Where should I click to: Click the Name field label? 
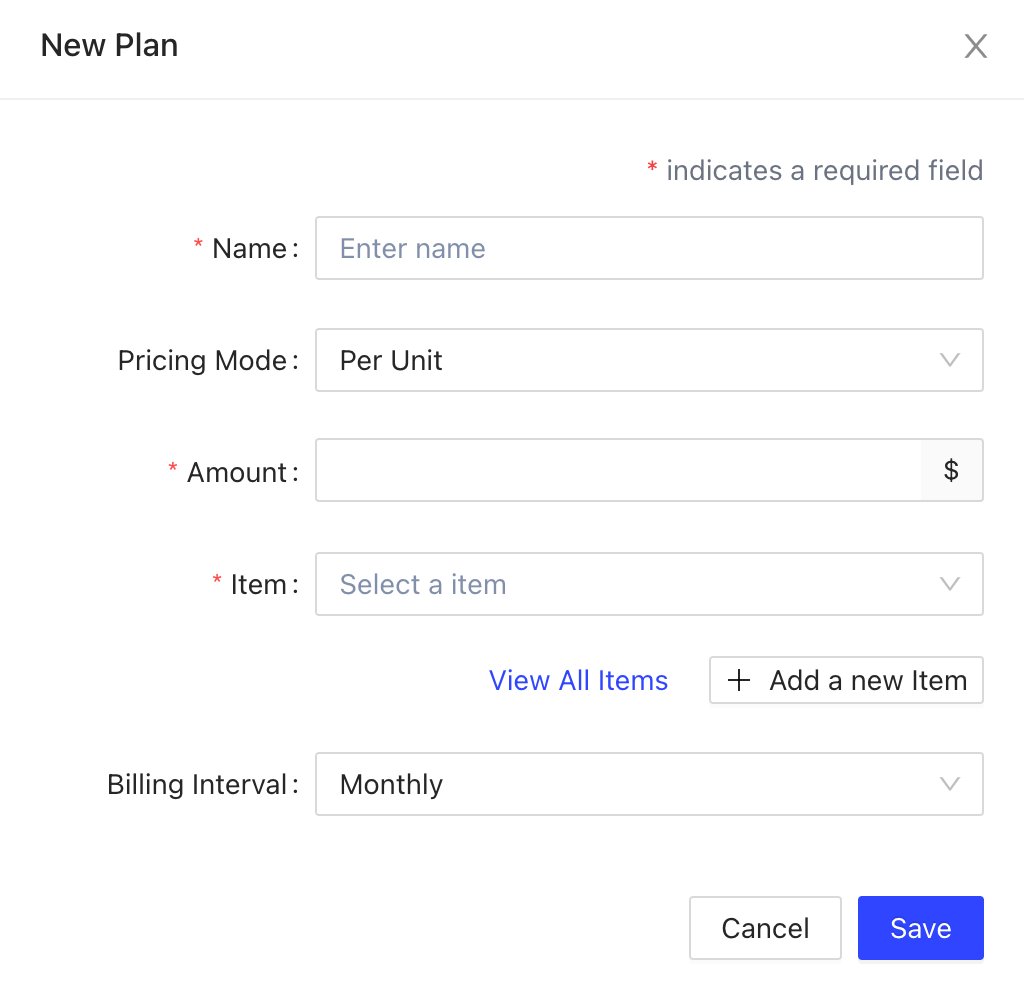pyautogui.click(x=249, y=249)
